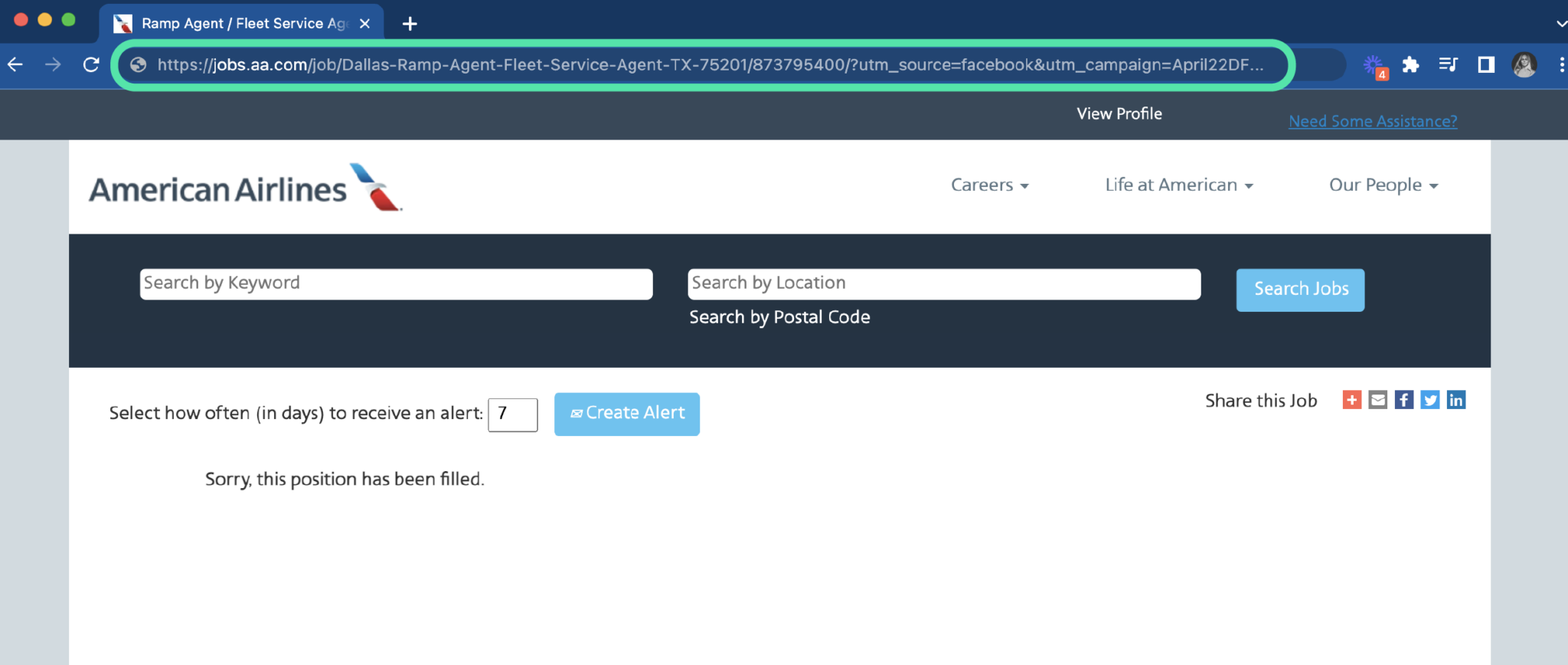
Task: Click the Create Alert button
Action: (x=626, y=414)
